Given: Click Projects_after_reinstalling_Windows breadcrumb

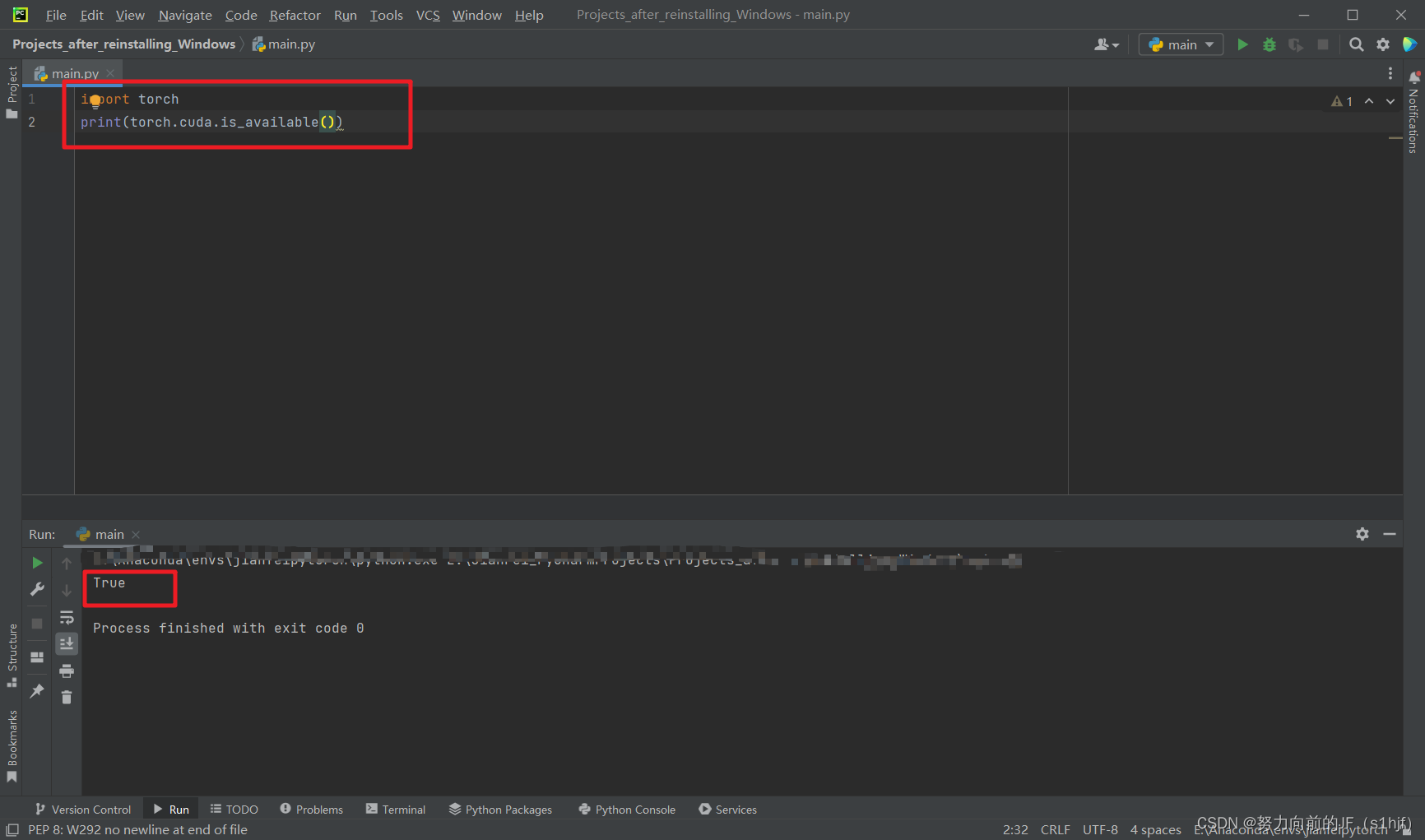Looking at the screenshot, I should [123, 44].
